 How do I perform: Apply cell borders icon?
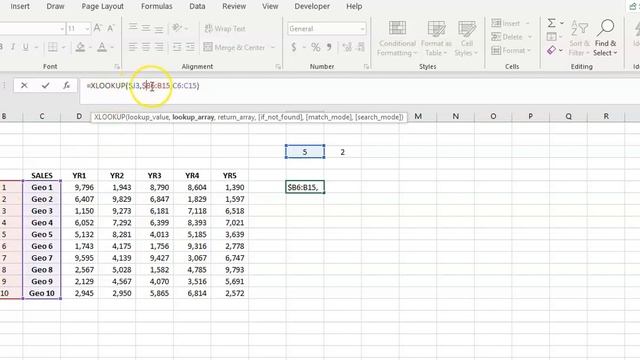[x=53, y=47]
